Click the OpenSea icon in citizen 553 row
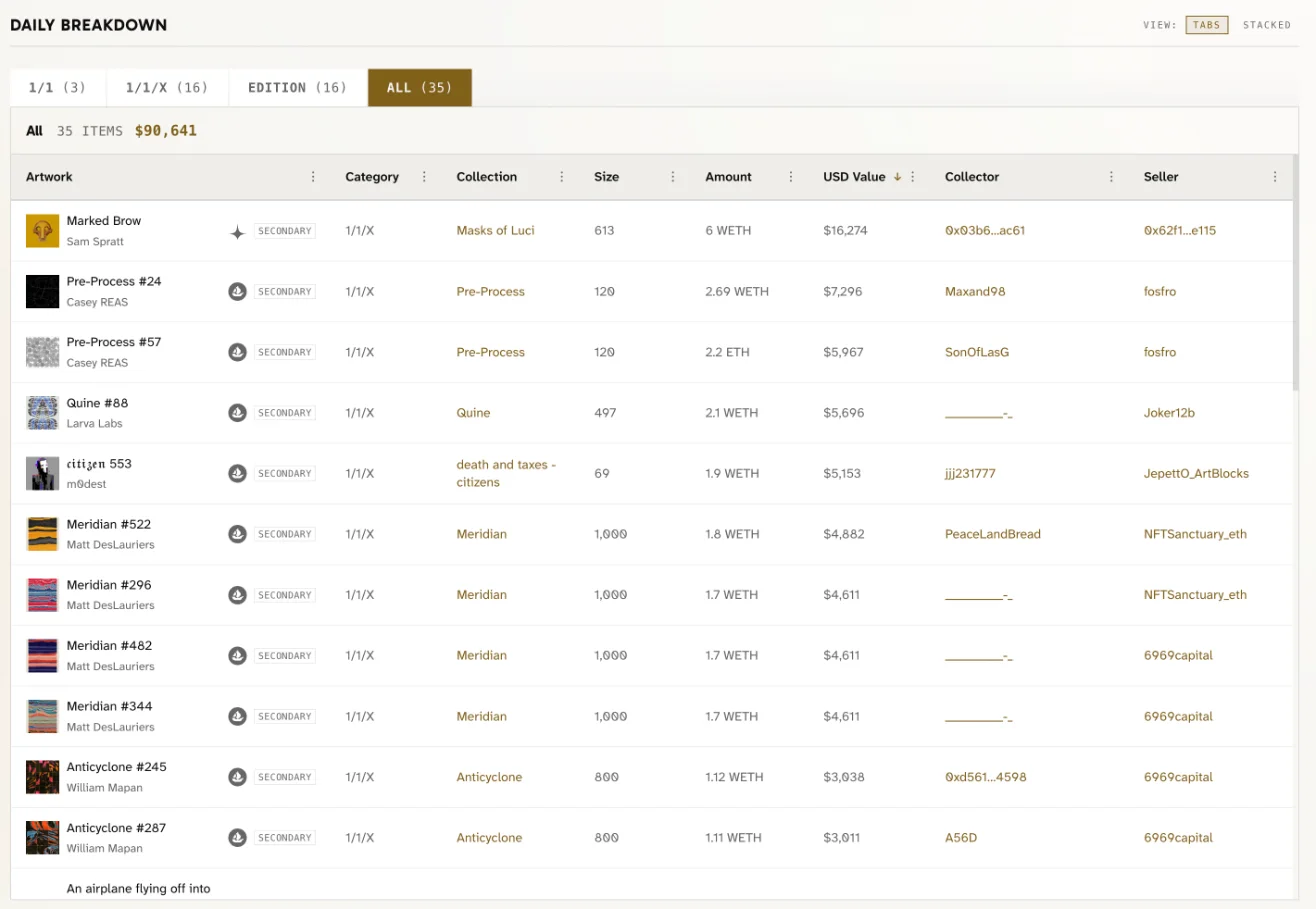Screen dimensions: 1316x909 point(237,474)
